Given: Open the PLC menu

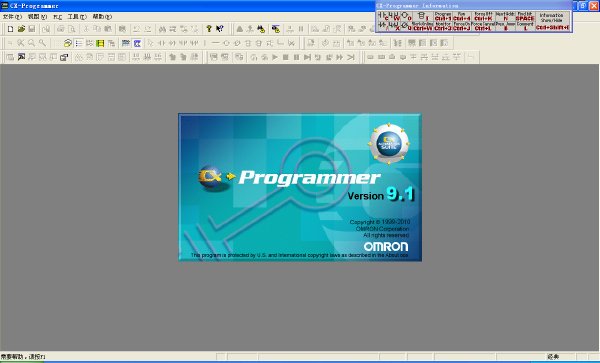Looking at the screenshot, I should tap(57, 17).
